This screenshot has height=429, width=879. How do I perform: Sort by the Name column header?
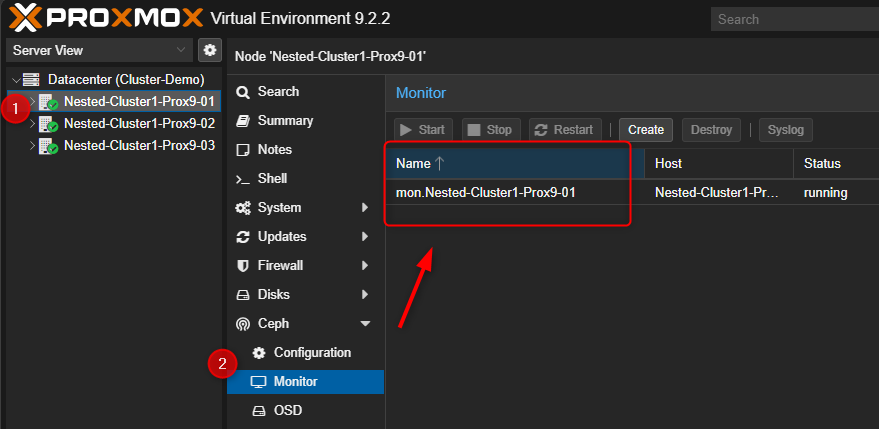515,164
